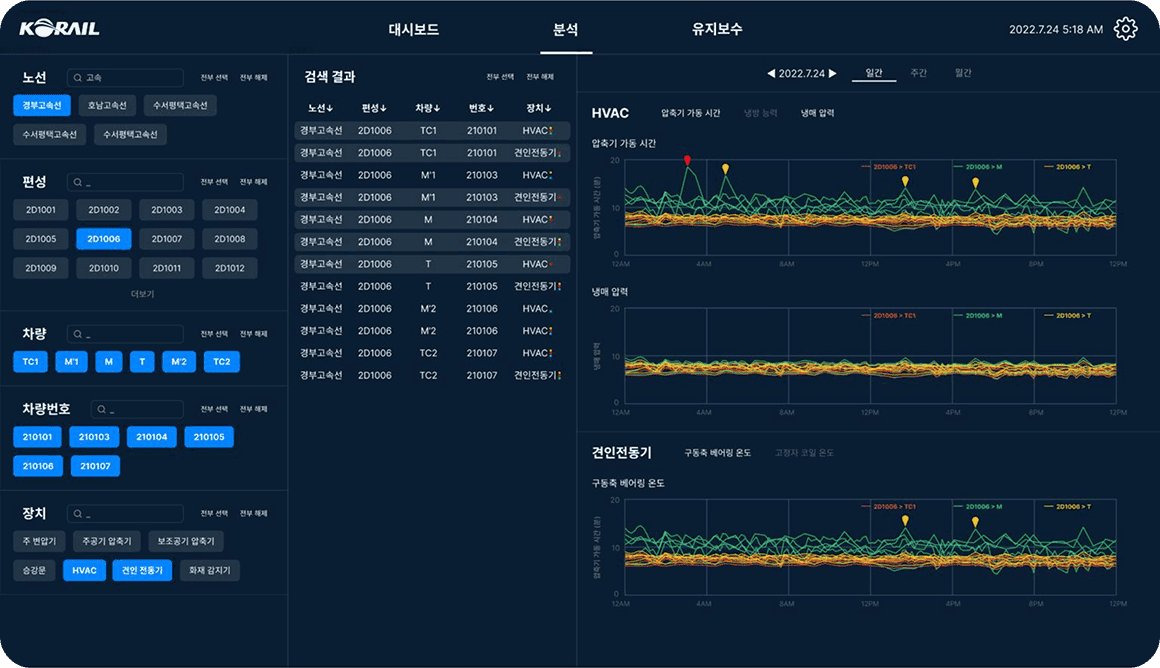Viewport: 1160px width, 668px height.
Task: Go to previous date with left arrow
Action: coord(771,73)
